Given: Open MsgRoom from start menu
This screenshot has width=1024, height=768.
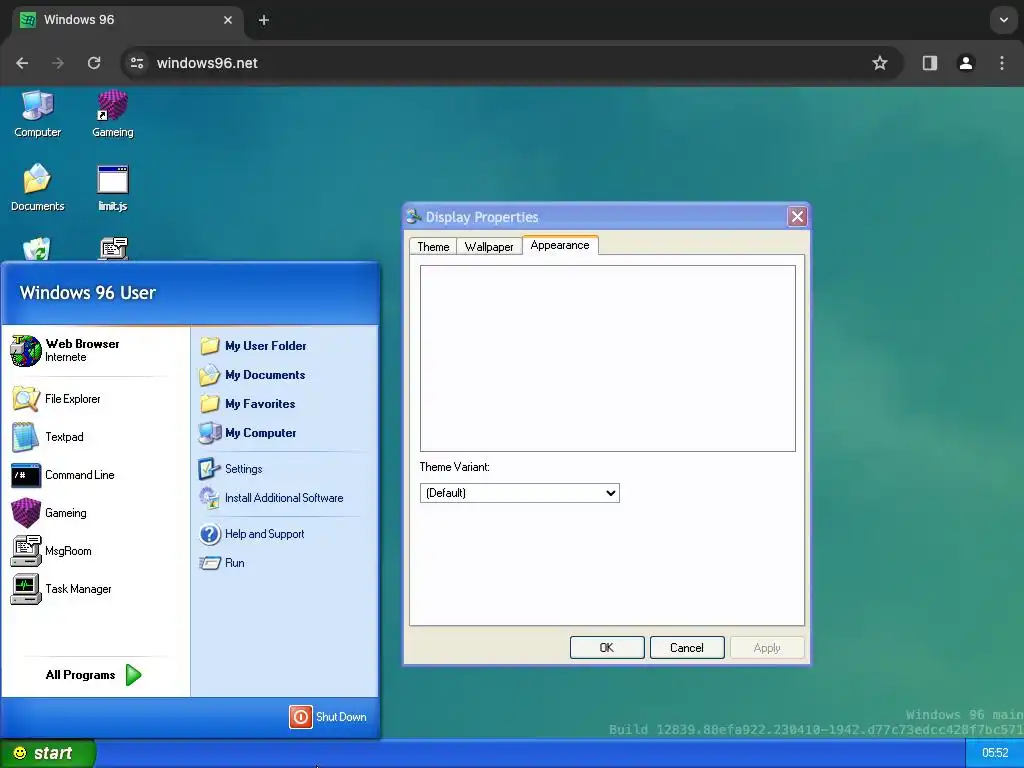Looking at the screenshot, I should [x=52, y=551].
